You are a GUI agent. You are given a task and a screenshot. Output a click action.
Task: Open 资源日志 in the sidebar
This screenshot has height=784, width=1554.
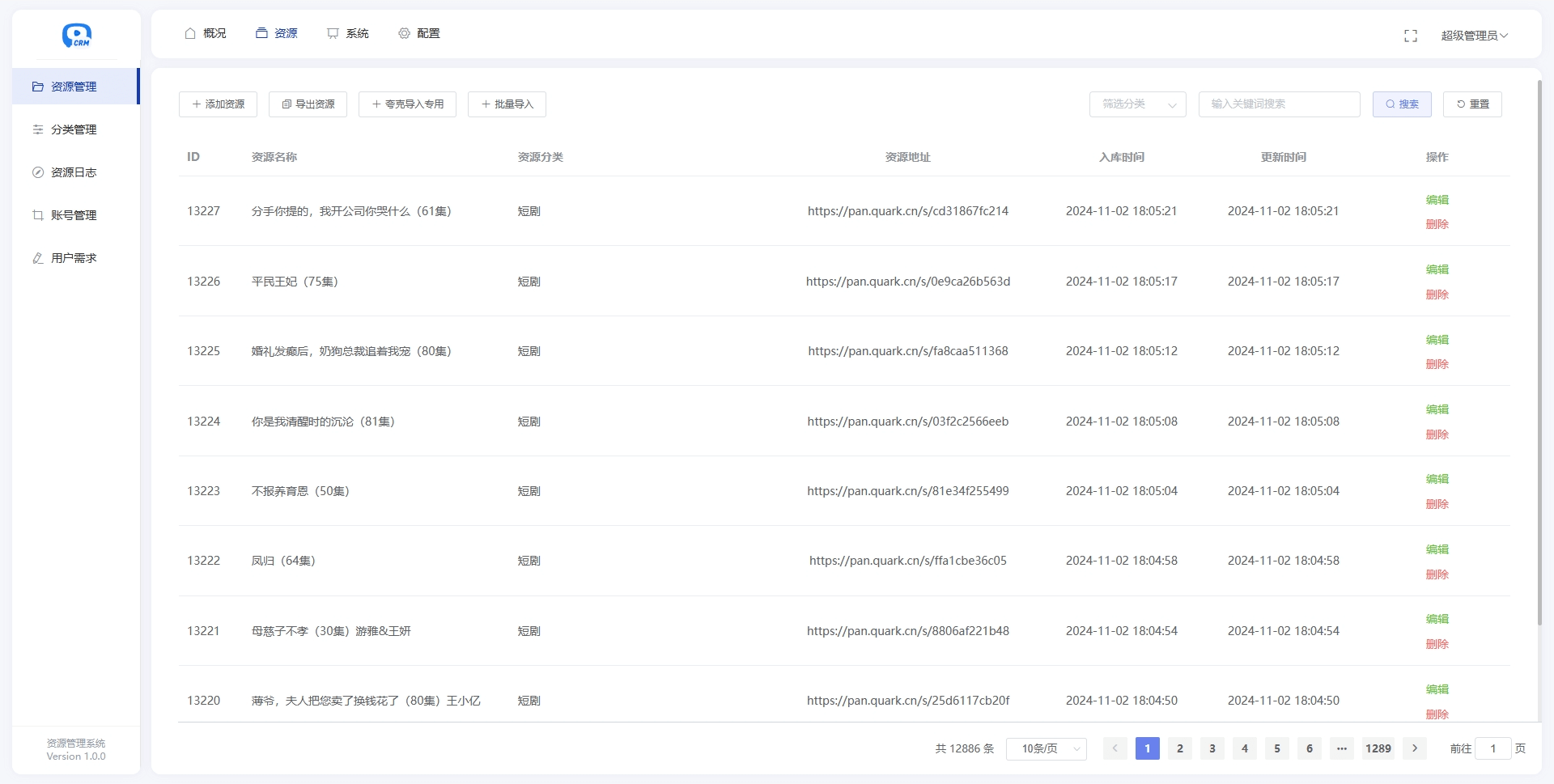click(x=72, y=172)
